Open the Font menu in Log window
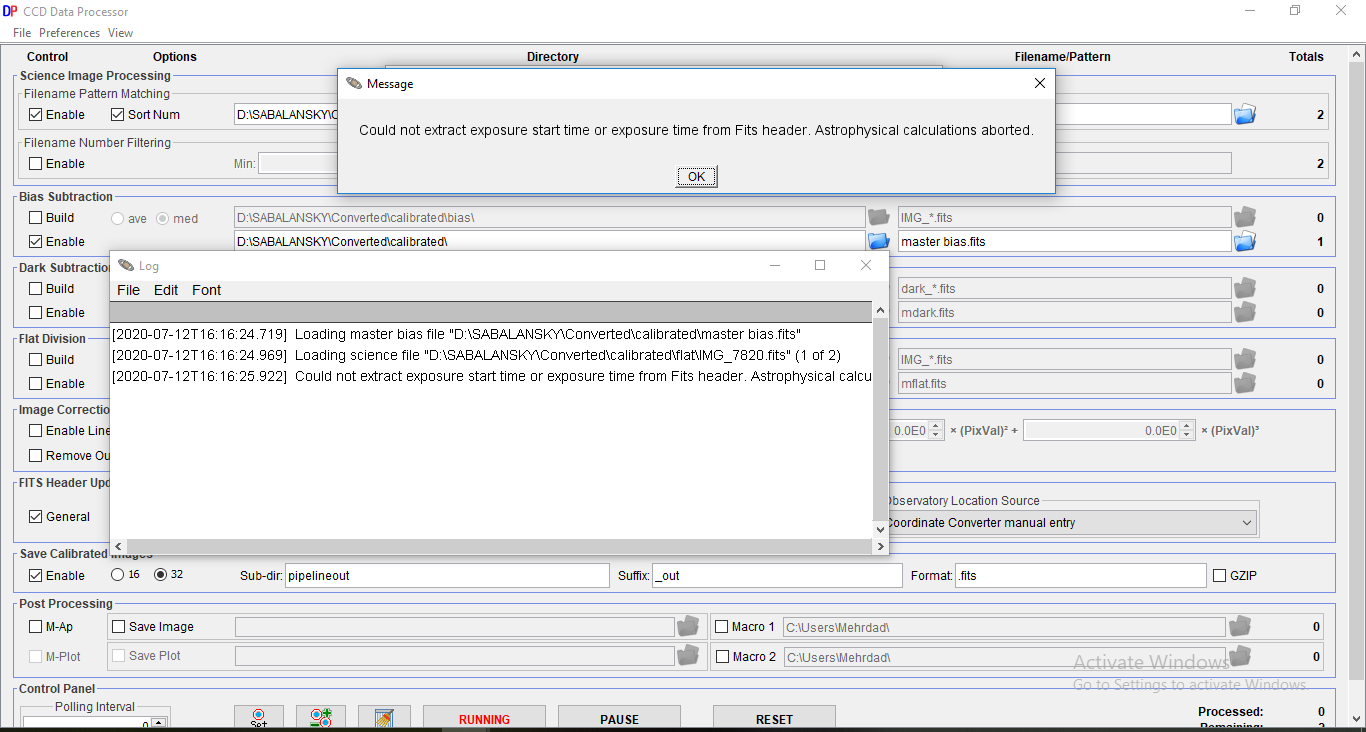This screenshot has height=732, width=1366. coord(206,290)
